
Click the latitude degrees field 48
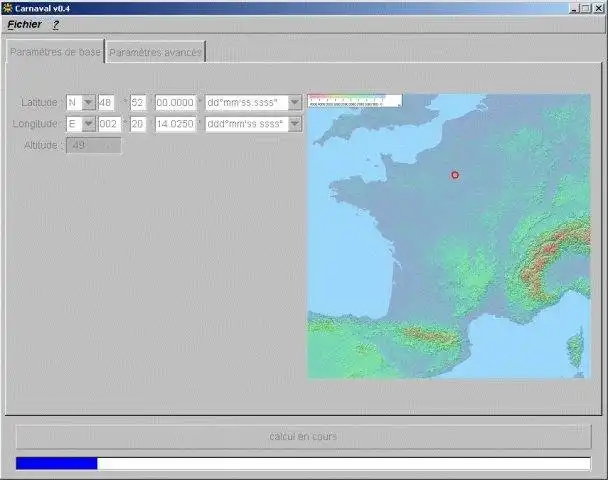pos(107,103)
